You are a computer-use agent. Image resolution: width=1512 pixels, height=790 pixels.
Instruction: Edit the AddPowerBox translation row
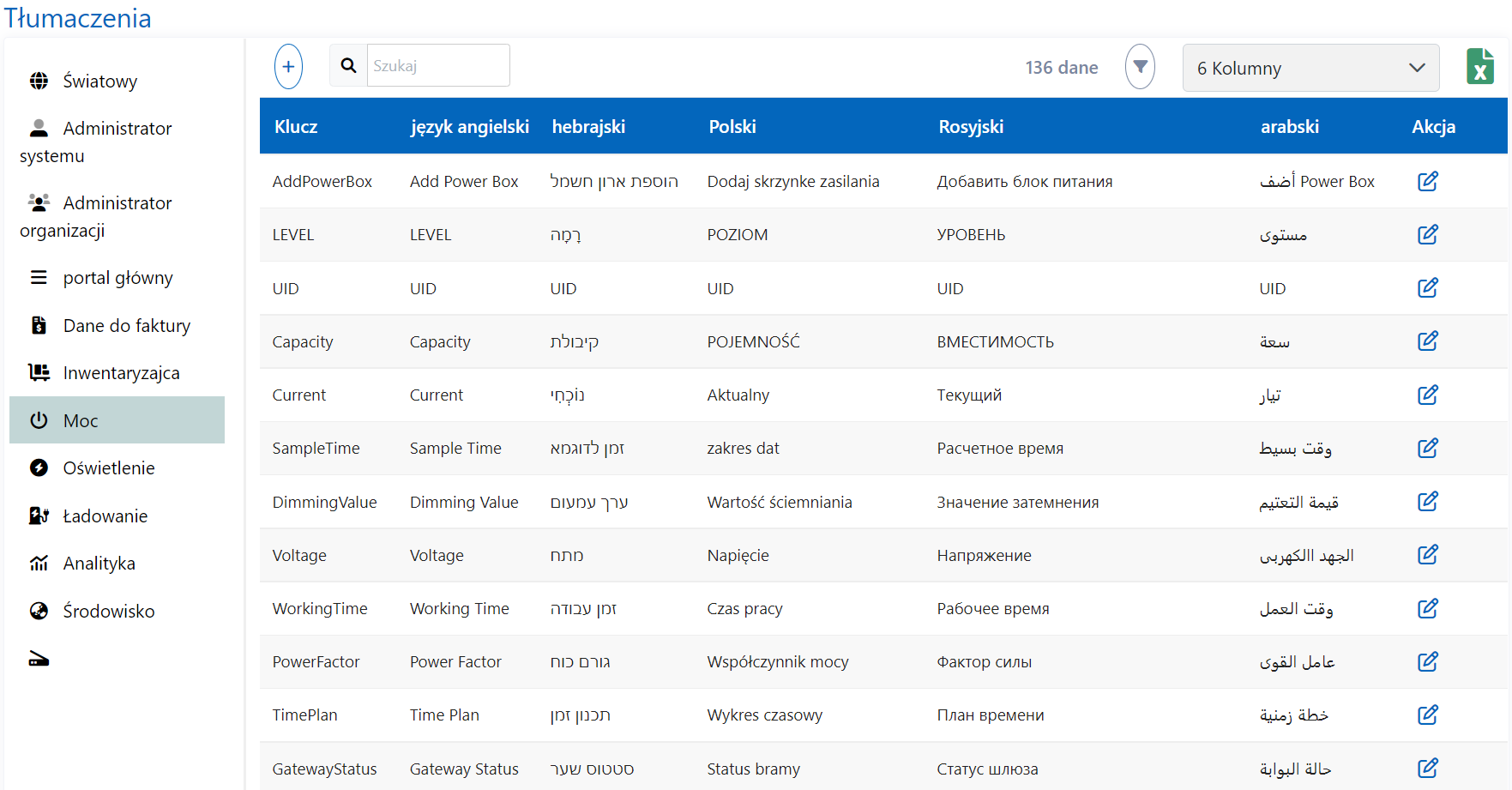coord(1427,181)
